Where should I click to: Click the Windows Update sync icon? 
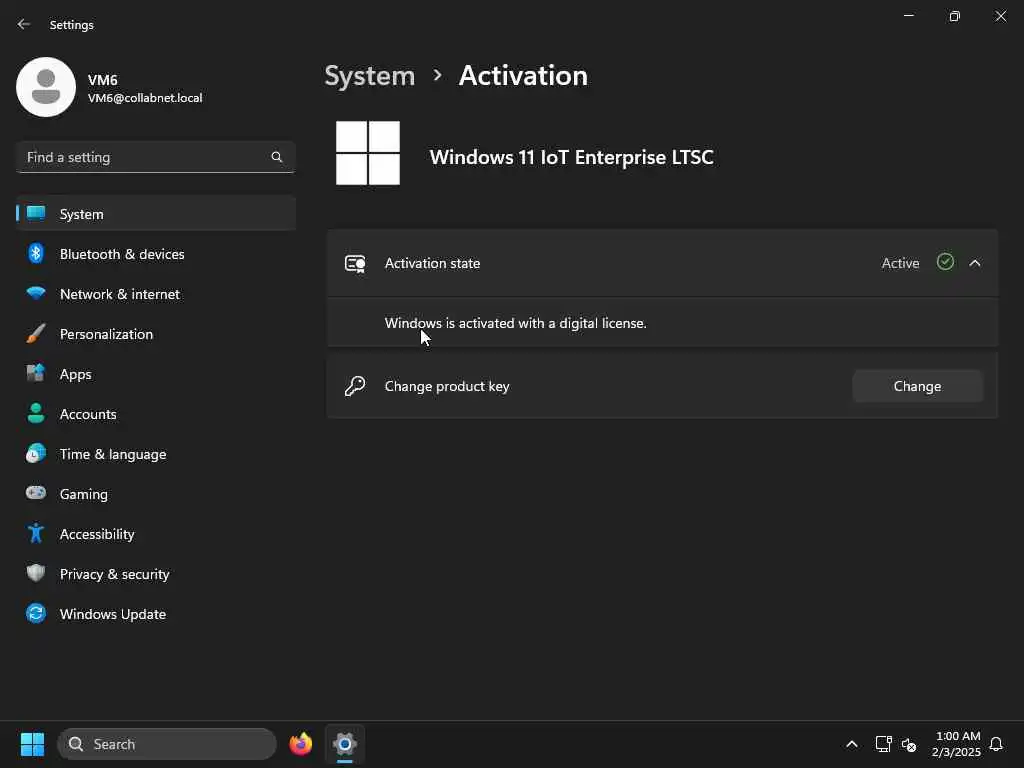(x=37, y=613)
